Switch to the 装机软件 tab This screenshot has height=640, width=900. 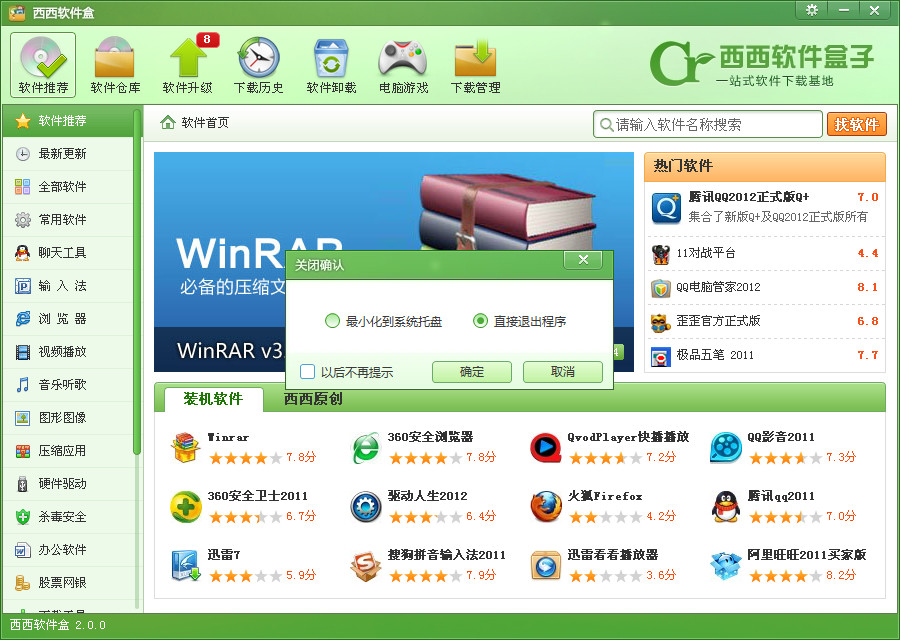point(214,399)
